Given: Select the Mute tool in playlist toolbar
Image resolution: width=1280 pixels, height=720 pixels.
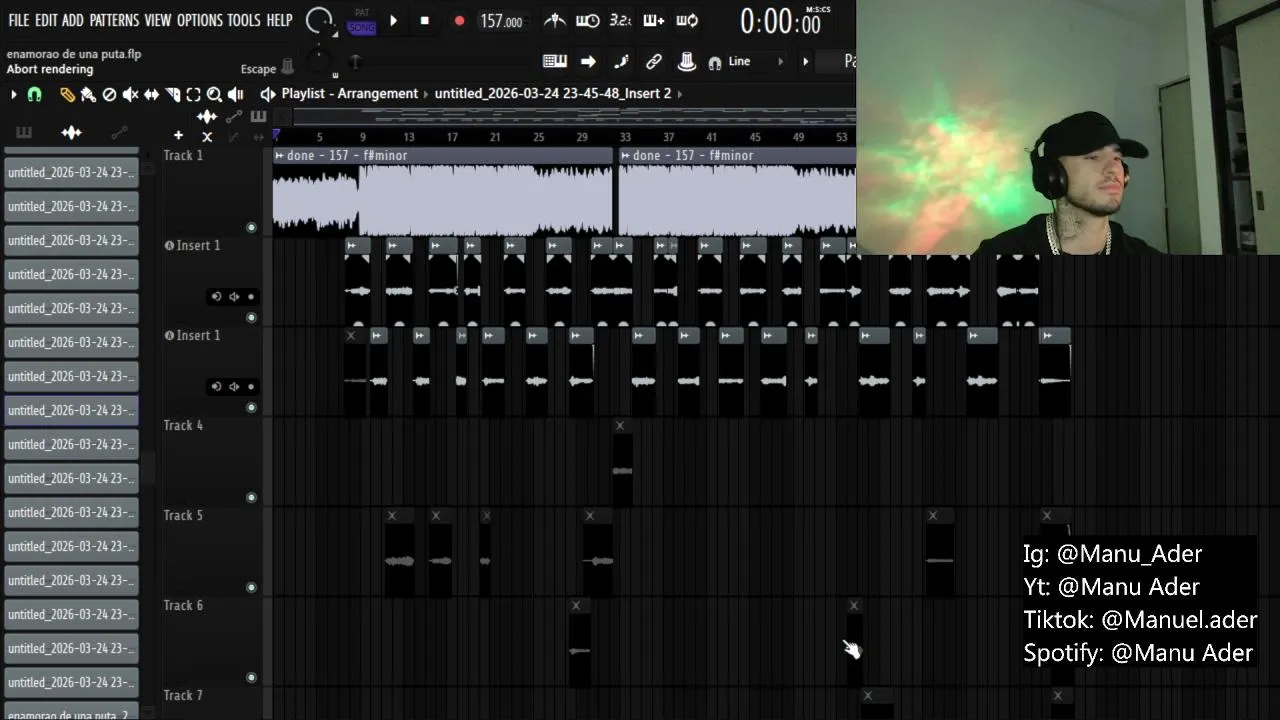Looking at the screenshot, I should pos(131,94).
